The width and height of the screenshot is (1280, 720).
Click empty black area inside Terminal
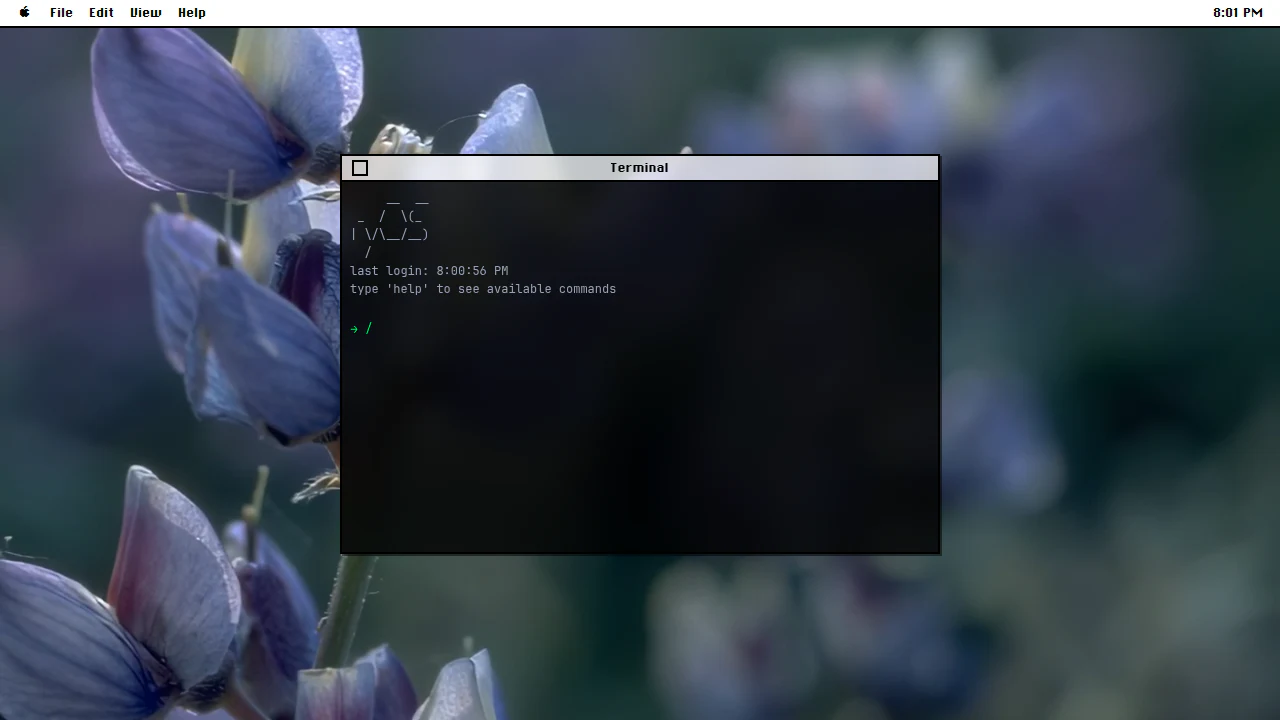[x=640, y=450]
